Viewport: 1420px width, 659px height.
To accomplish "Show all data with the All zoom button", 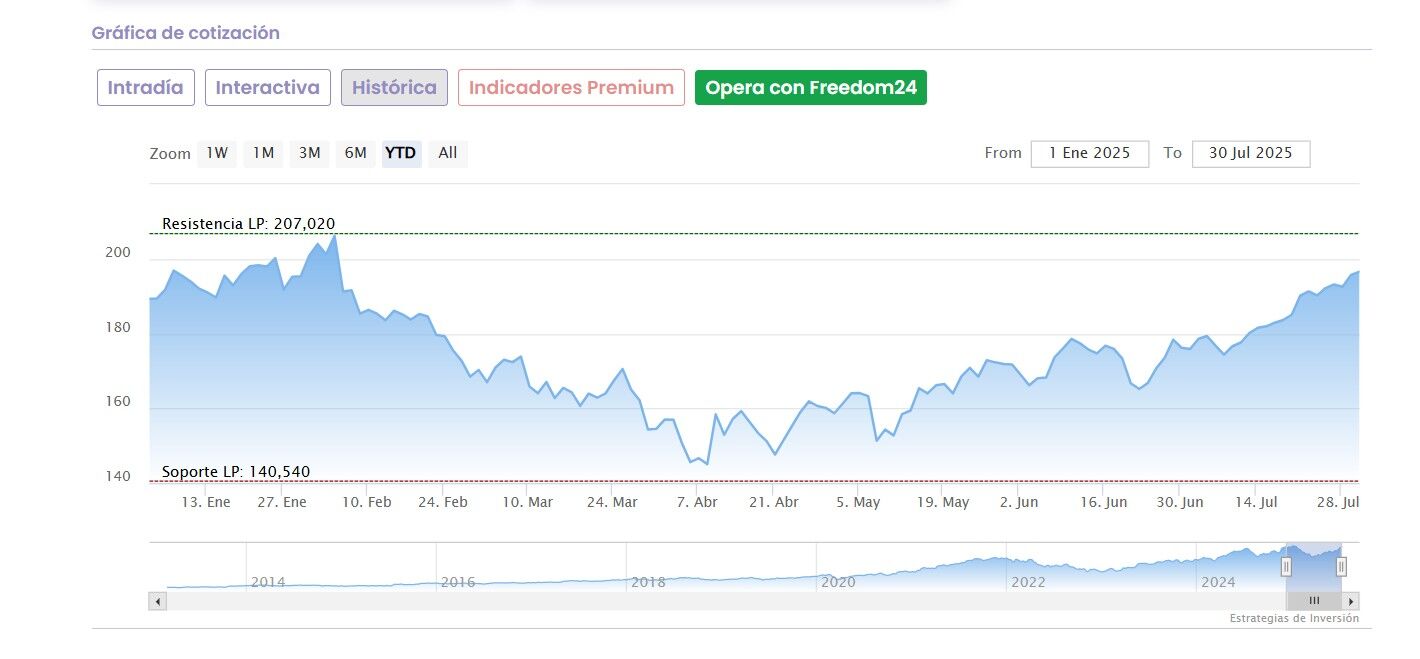I will [x=448, y=153].
